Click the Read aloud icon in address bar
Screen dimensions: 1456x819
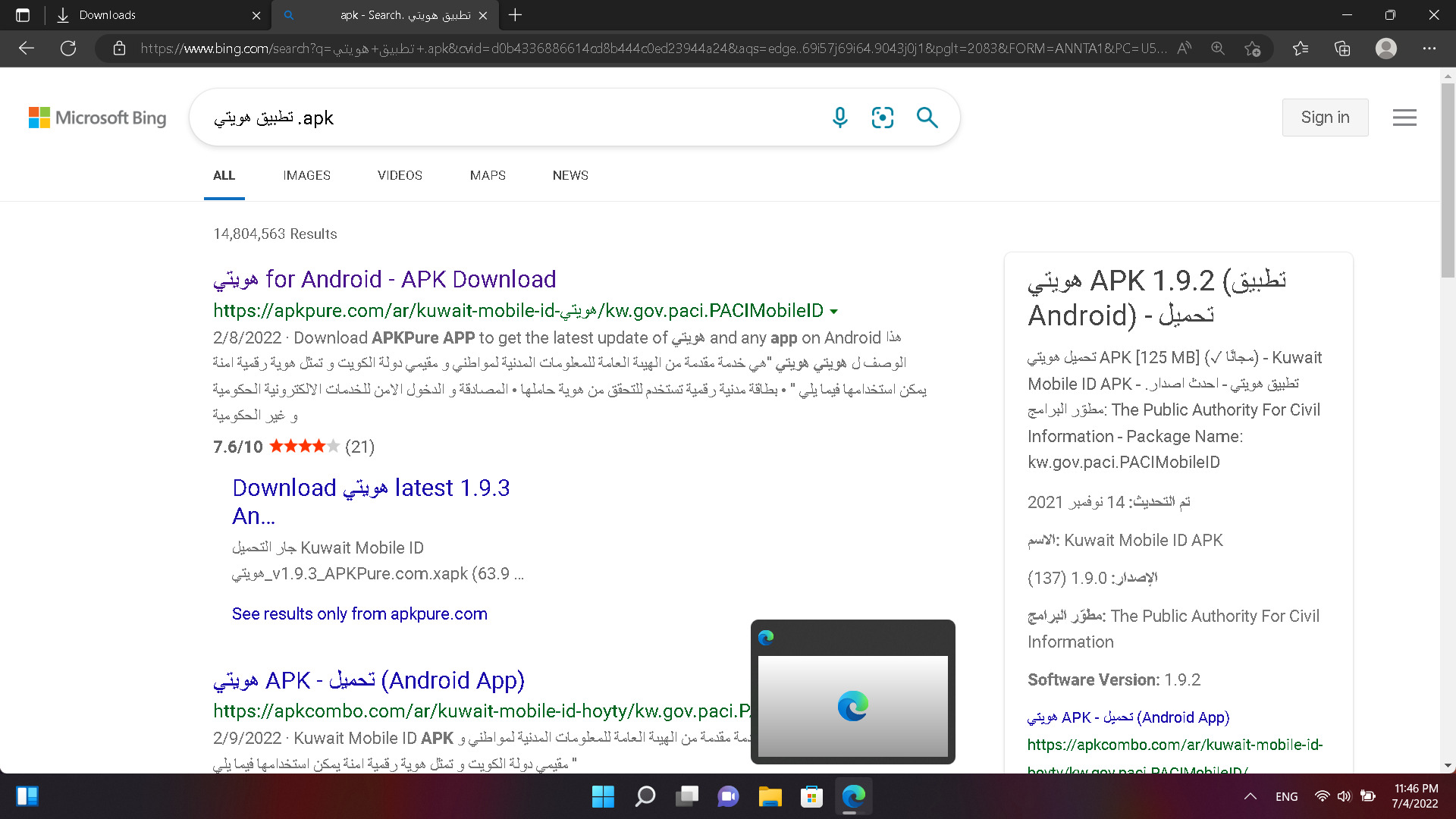pyautogui.click(x=1184, y=49)
